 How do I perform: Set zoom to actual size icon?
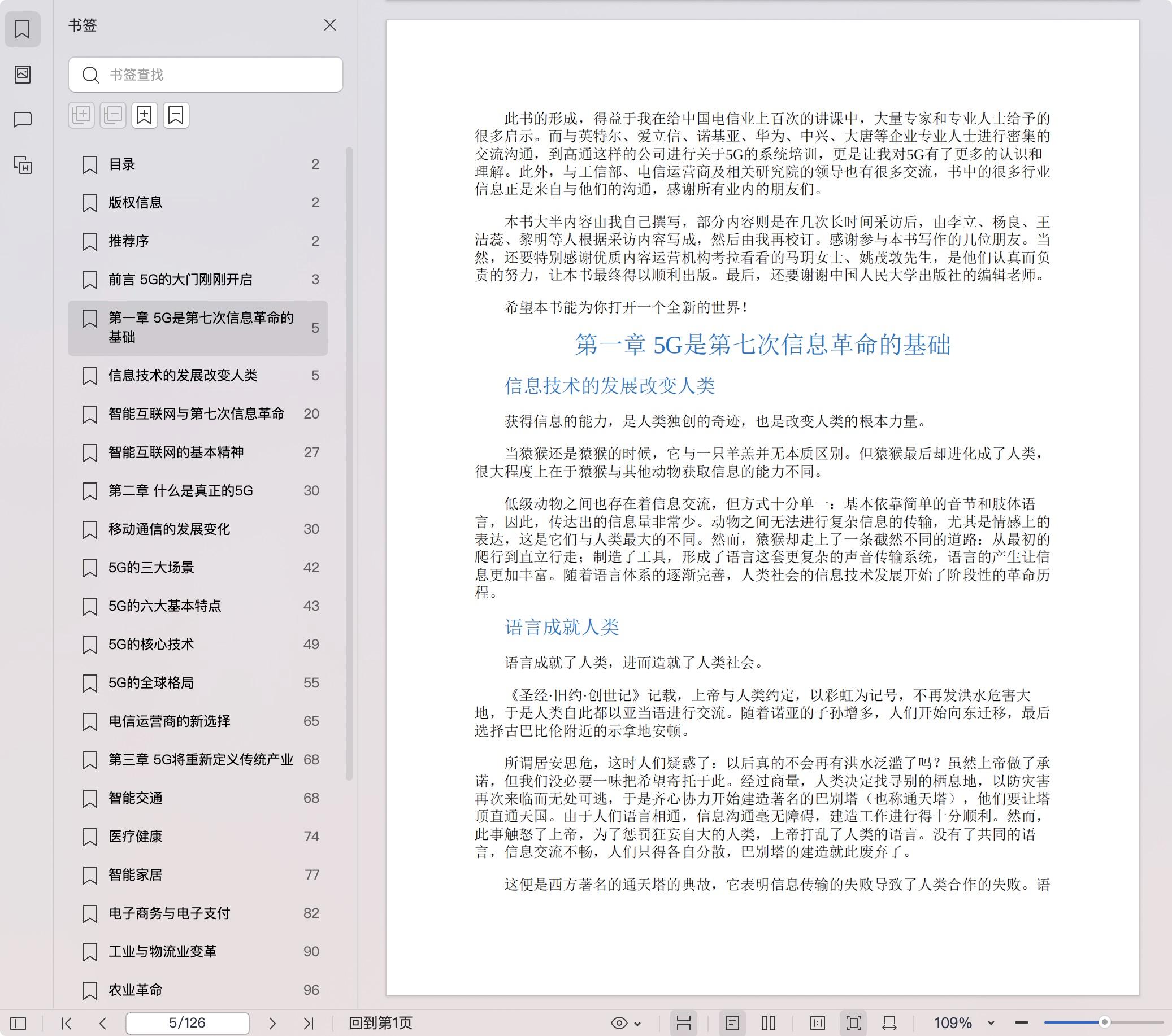click(x=818, y=1023)
